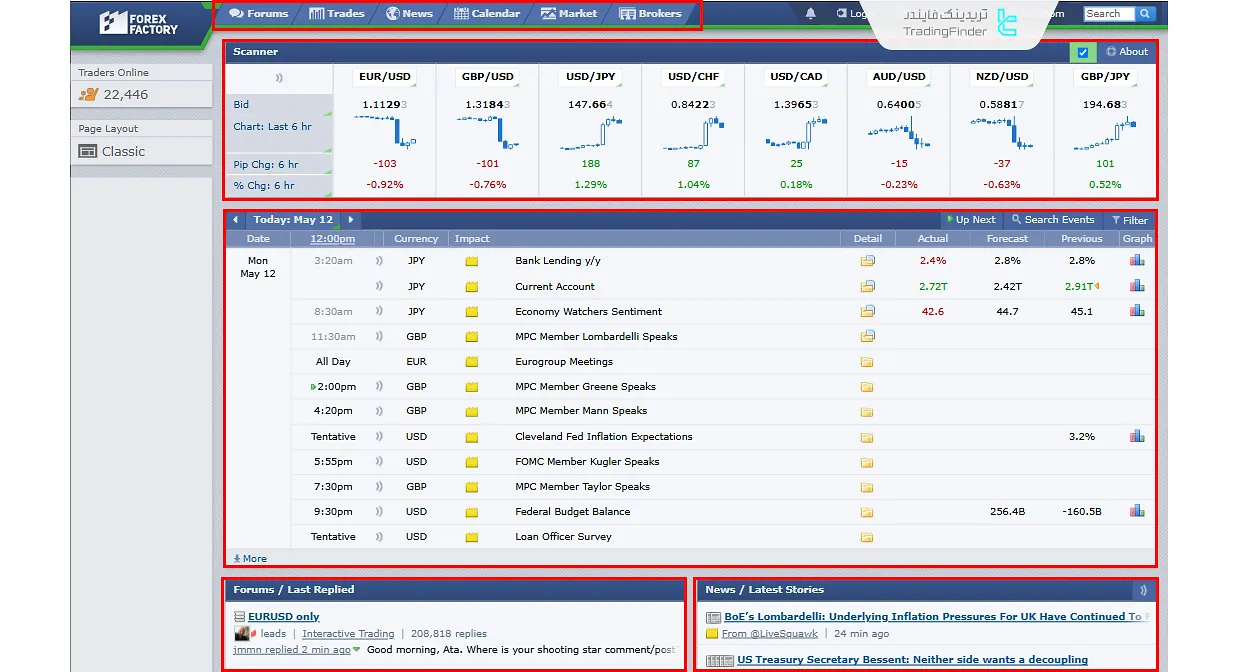Click the notifications bell icon
This screenshot has width=1243, height=672.
click(810, 14)
